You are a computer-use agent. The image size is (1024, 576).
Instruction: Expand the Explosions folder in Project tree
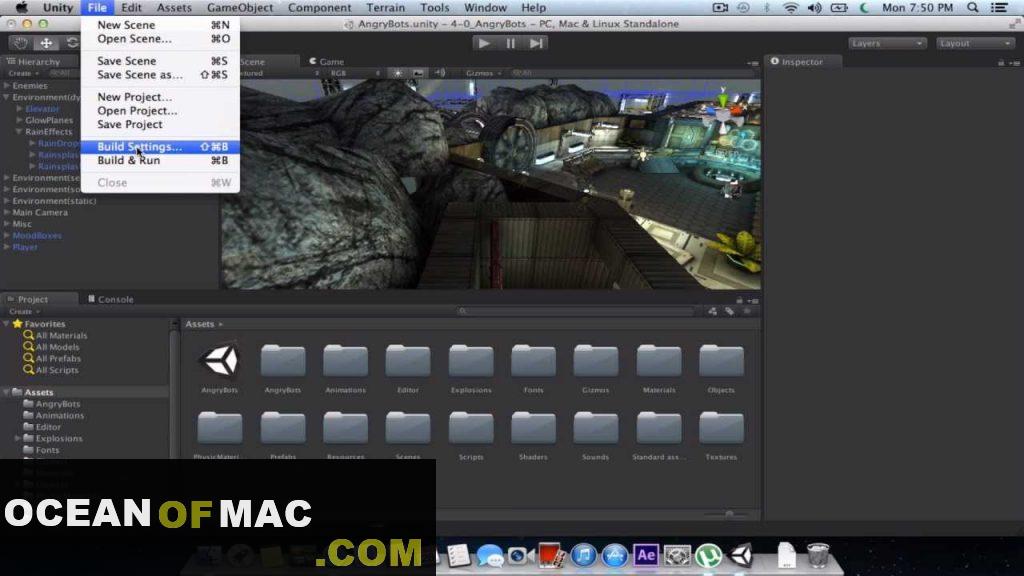point(18,438)
